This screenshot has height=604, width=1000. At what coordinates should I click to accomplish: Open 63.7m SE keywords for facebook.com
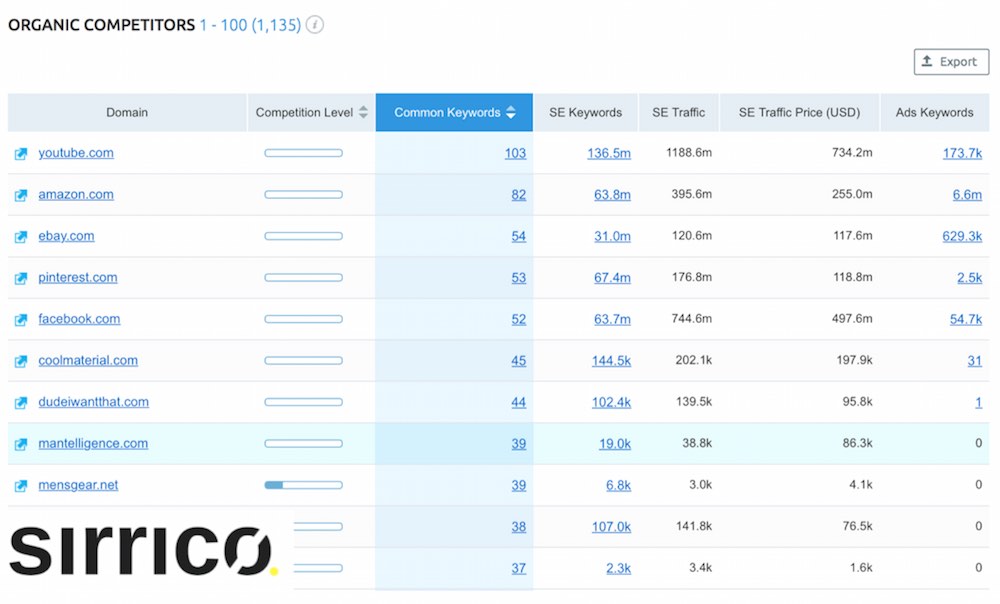tap(612, 319)
